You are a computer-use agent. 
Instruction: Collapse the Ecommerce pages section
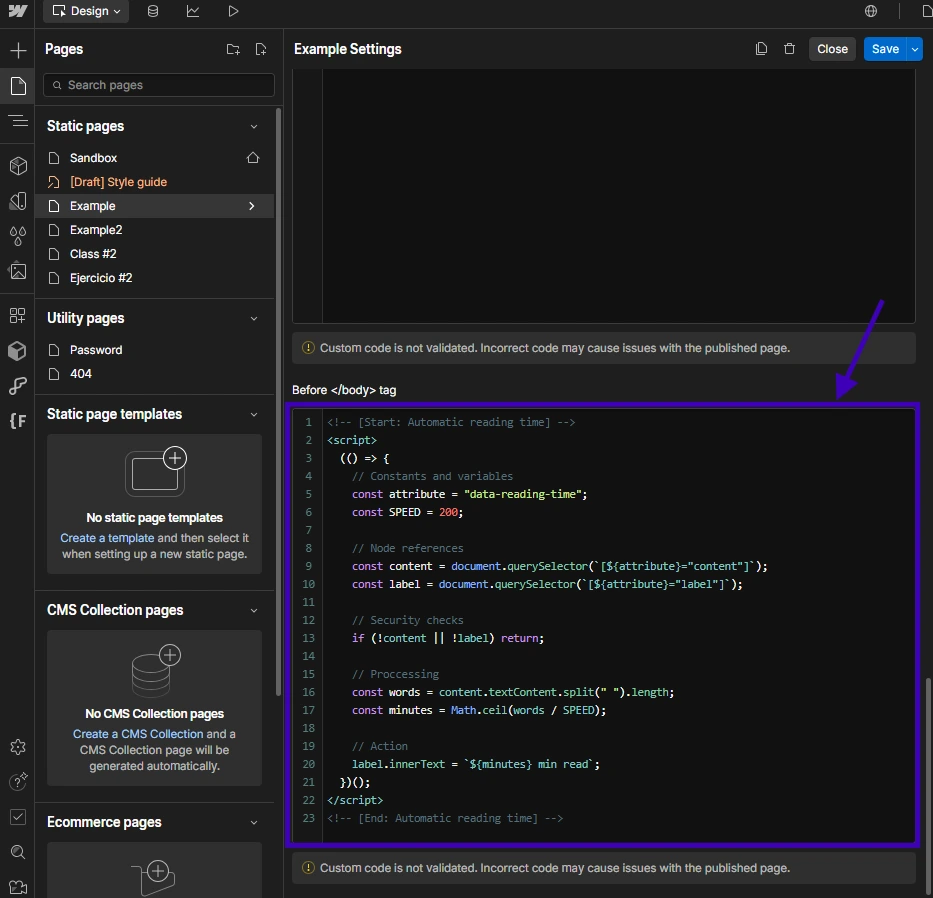point(254,822)
